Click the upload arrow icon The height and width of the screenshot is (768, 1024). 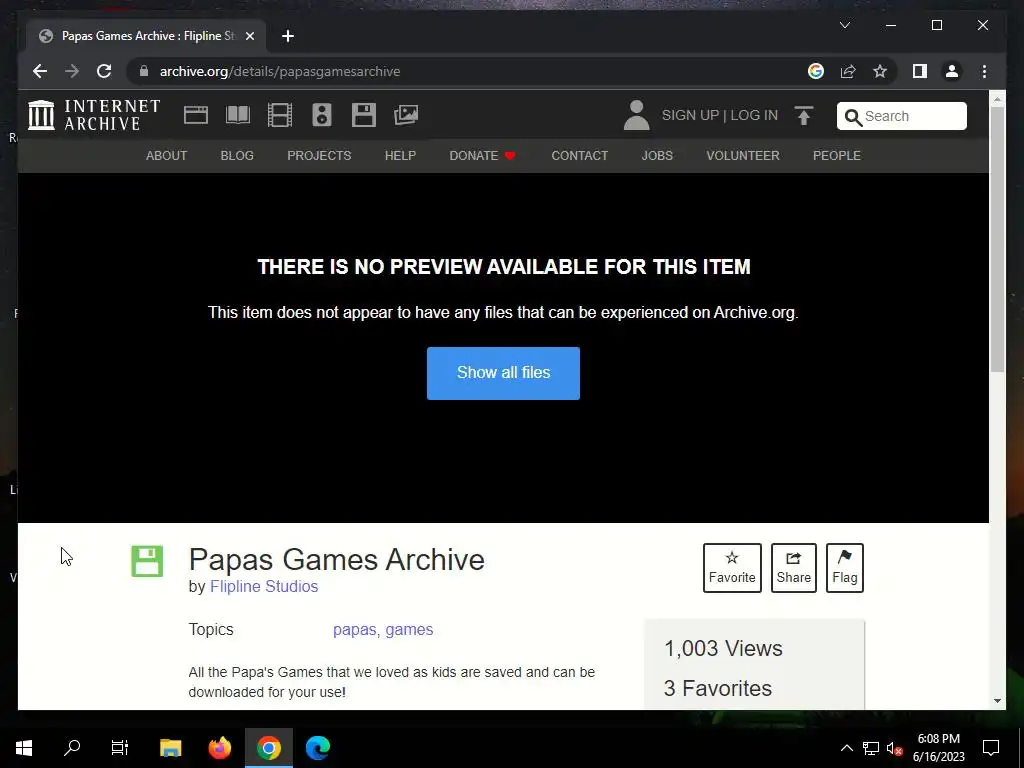(804, 116)
